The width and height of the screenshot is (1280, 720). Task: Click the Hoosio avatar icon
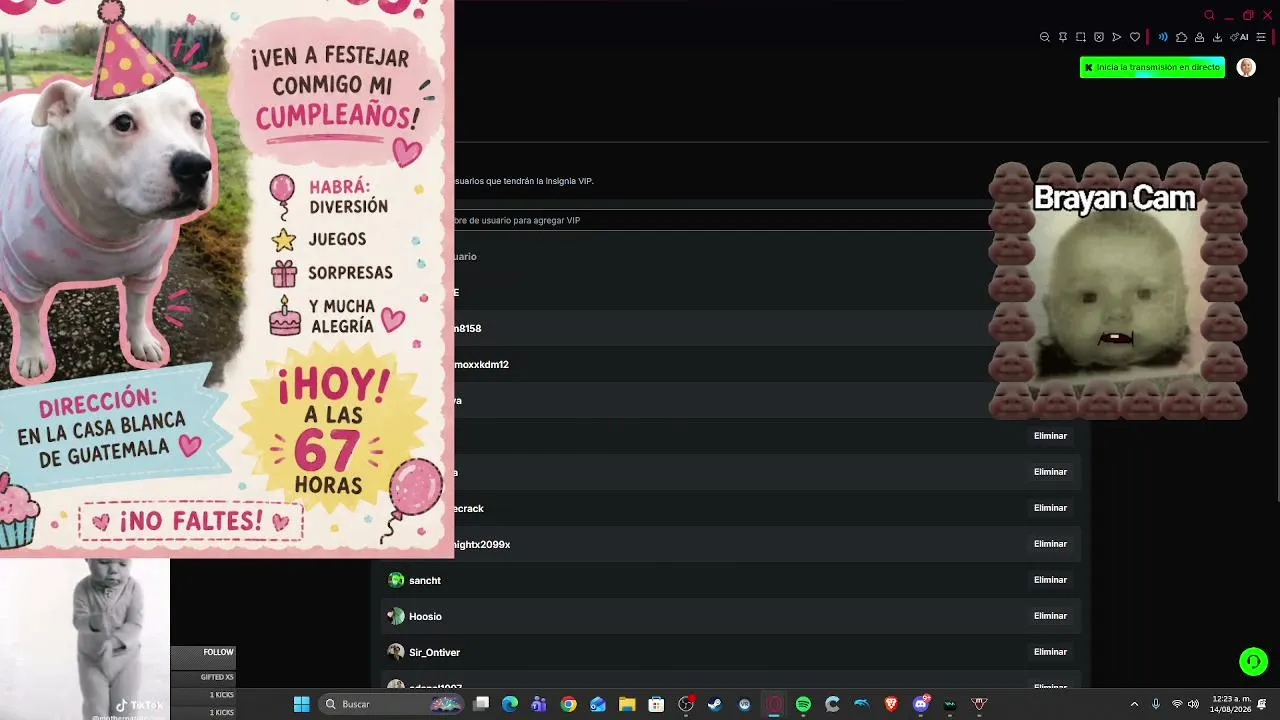coord(396,616)
